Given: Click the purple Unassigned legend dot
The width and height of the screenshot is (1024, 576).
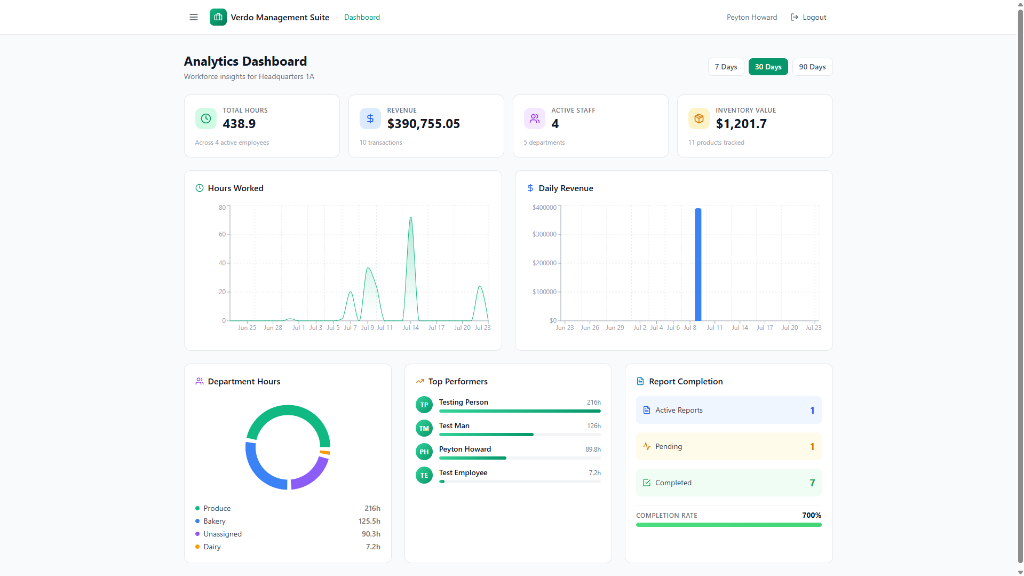Looking at the screenshot, I should coord(197,534).
